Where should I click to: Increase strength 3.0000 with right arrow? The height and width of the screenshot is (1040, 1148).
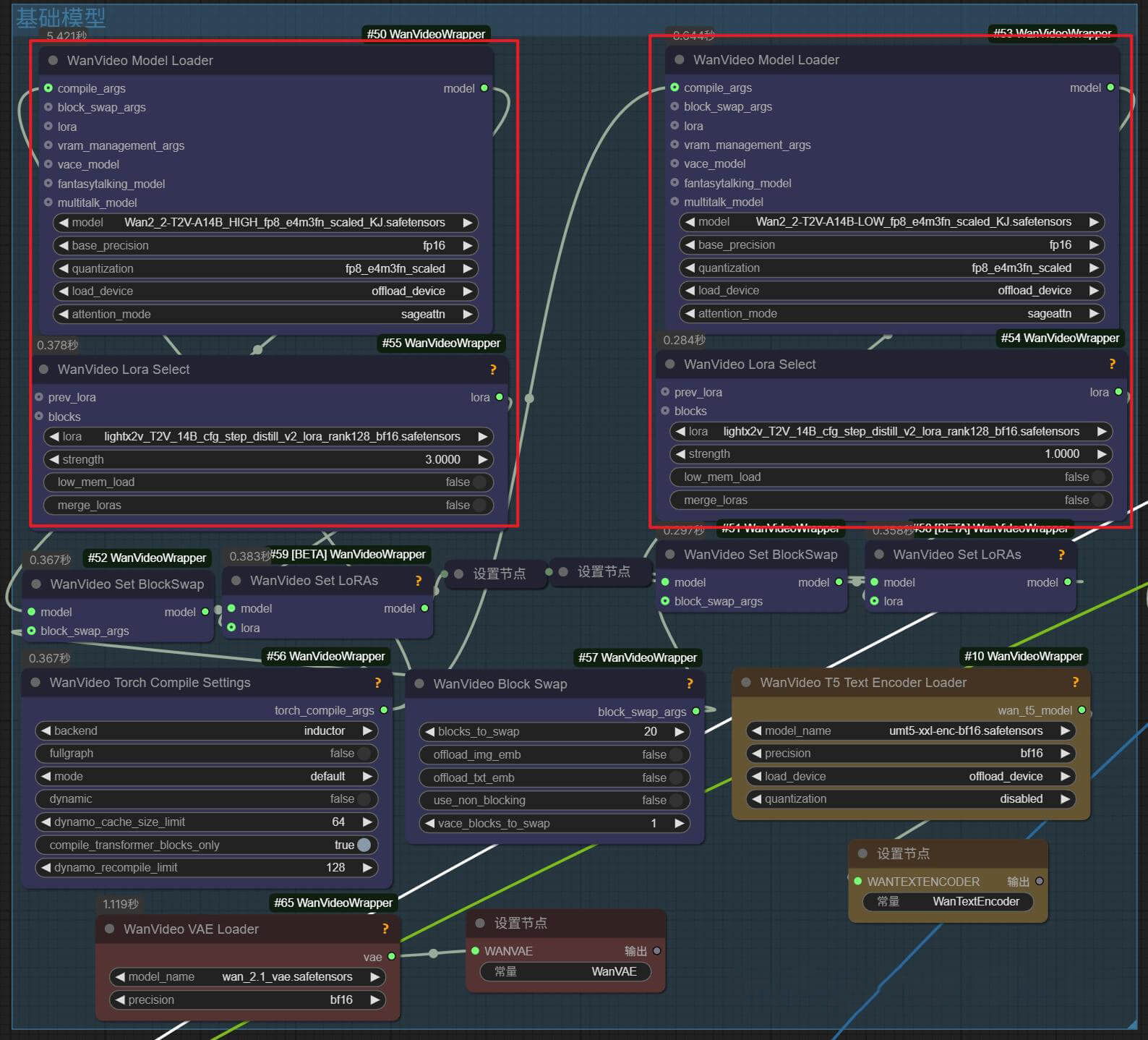pyautogui.click(x=483, y=459)
